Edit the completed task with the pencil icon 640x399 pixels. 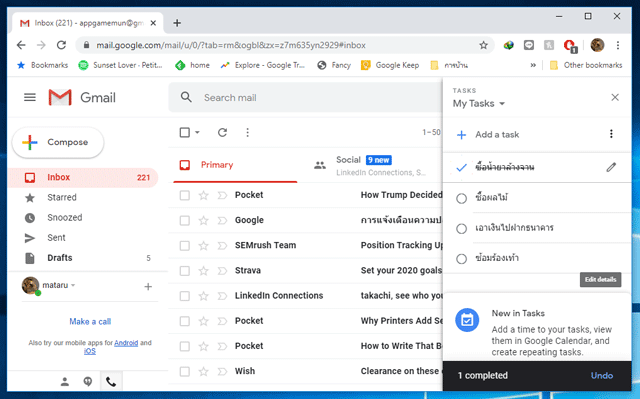[611, 167]
